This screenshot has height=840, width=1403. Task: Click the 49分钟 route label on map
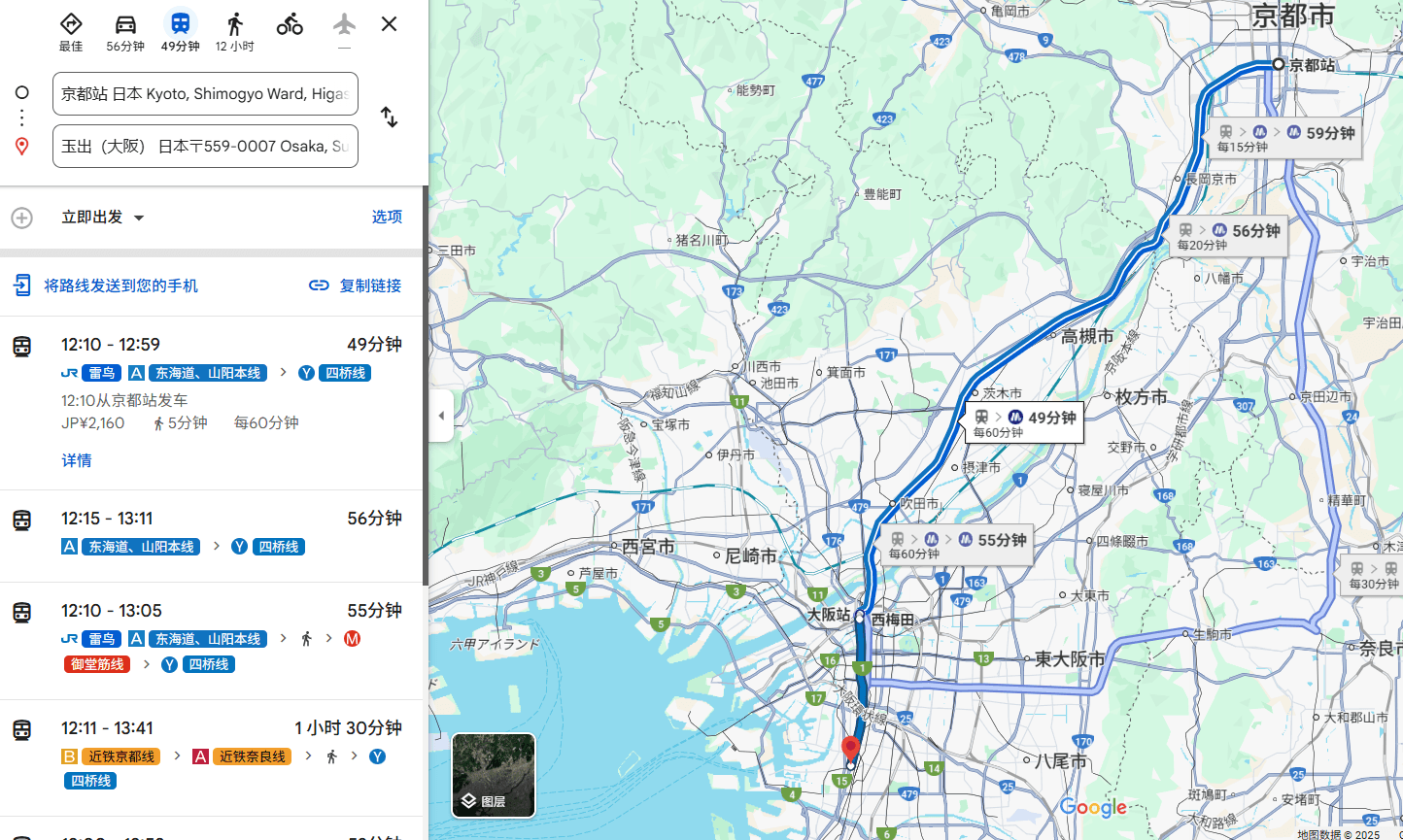coord(1024,422)
